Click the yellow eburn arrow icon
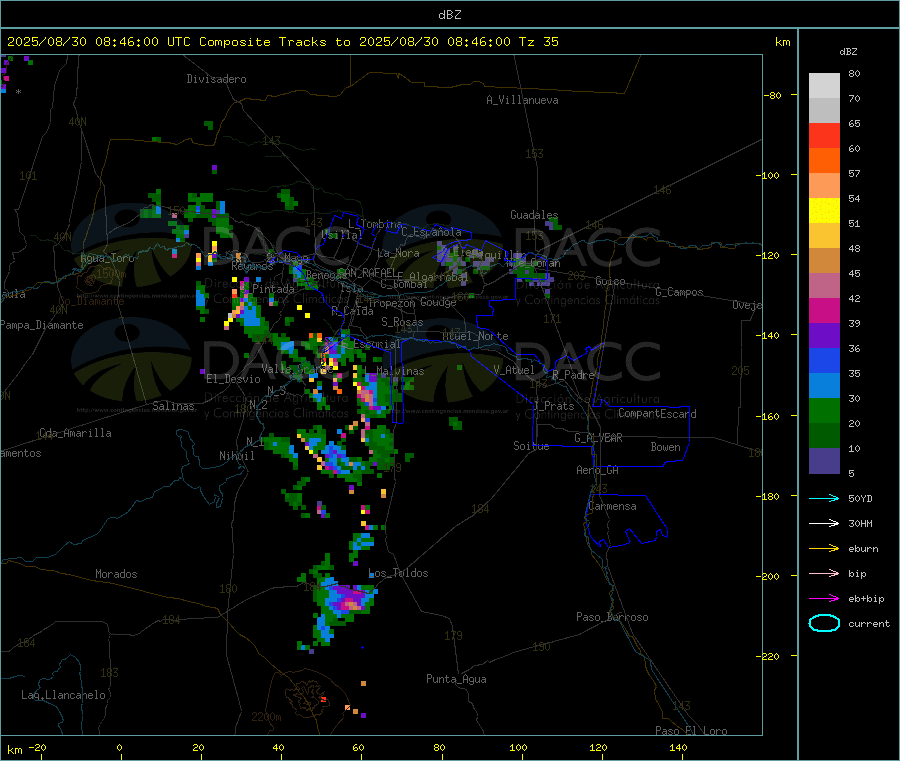Screen dimensions: 900x761 (x=824, y=548)
